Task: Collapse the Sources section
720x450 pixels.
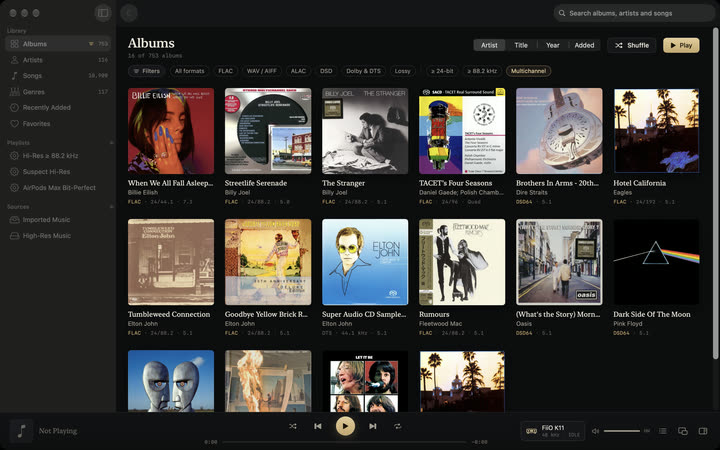Action: (111, 207)
